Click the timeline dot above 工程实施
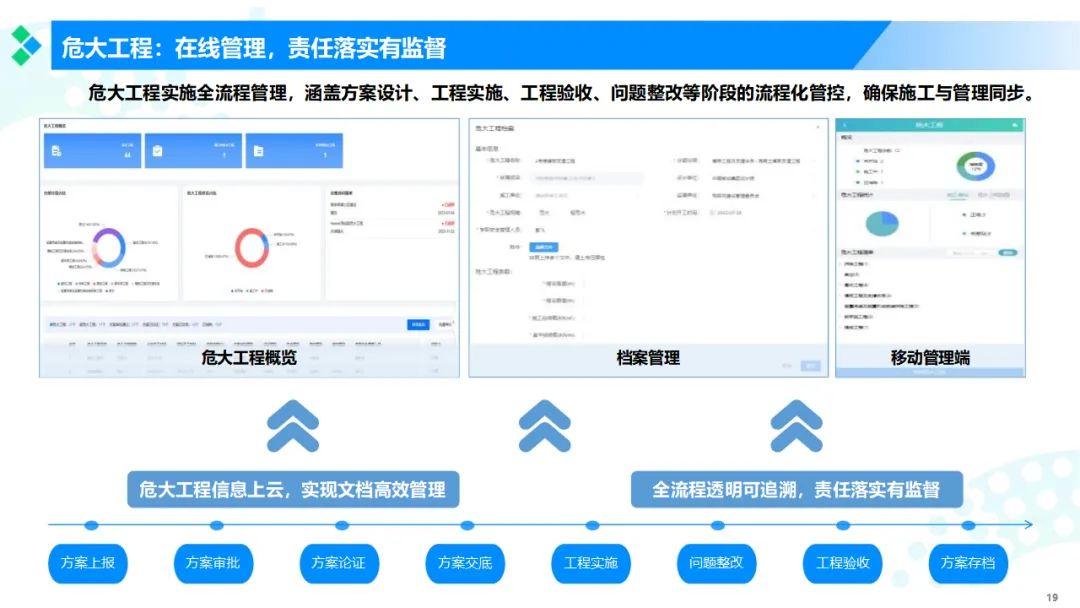Screen dimensions: 1080x608 pos(592,525)
